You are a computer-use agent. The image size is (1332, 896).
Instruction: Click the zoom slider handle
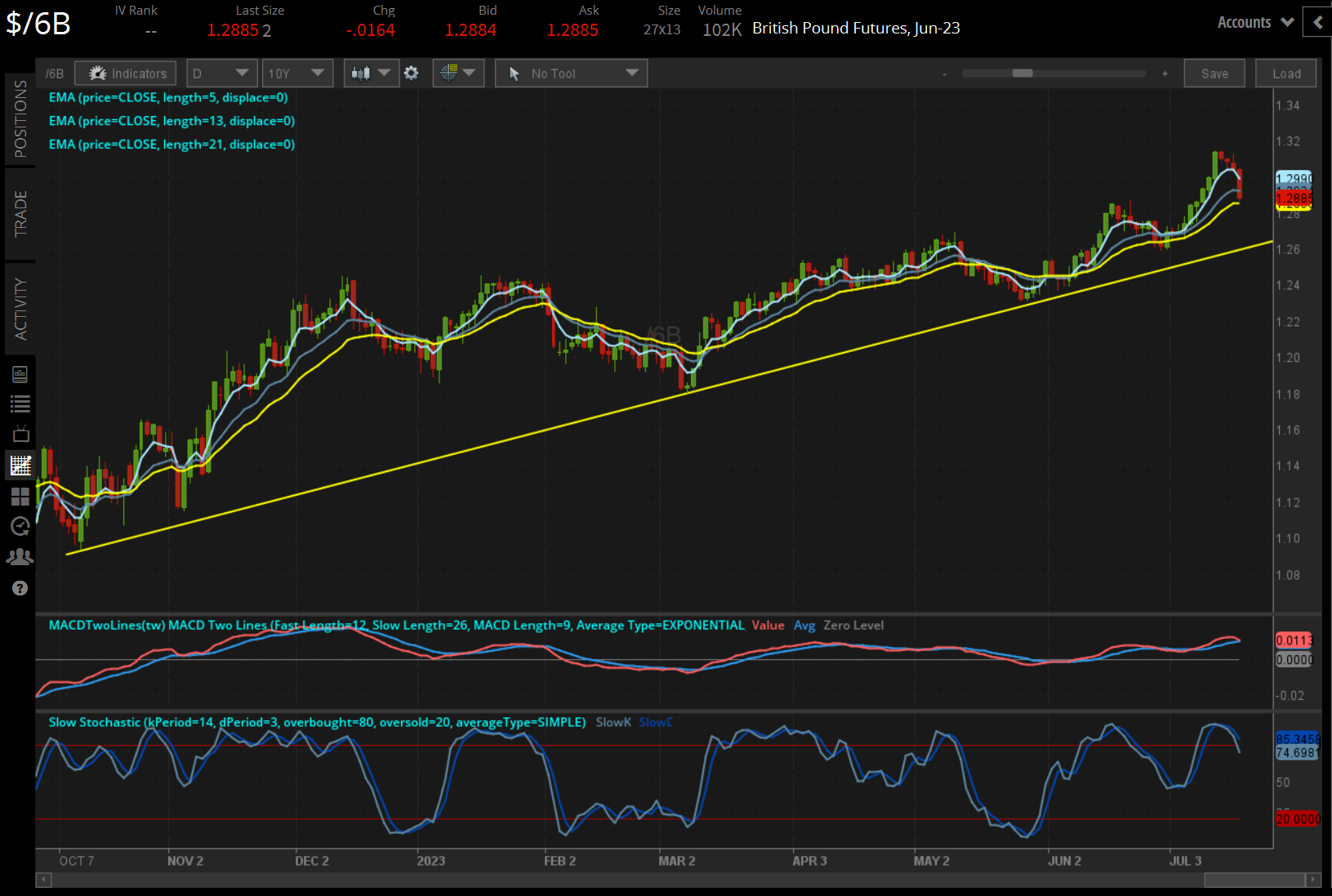[1022, 74]
